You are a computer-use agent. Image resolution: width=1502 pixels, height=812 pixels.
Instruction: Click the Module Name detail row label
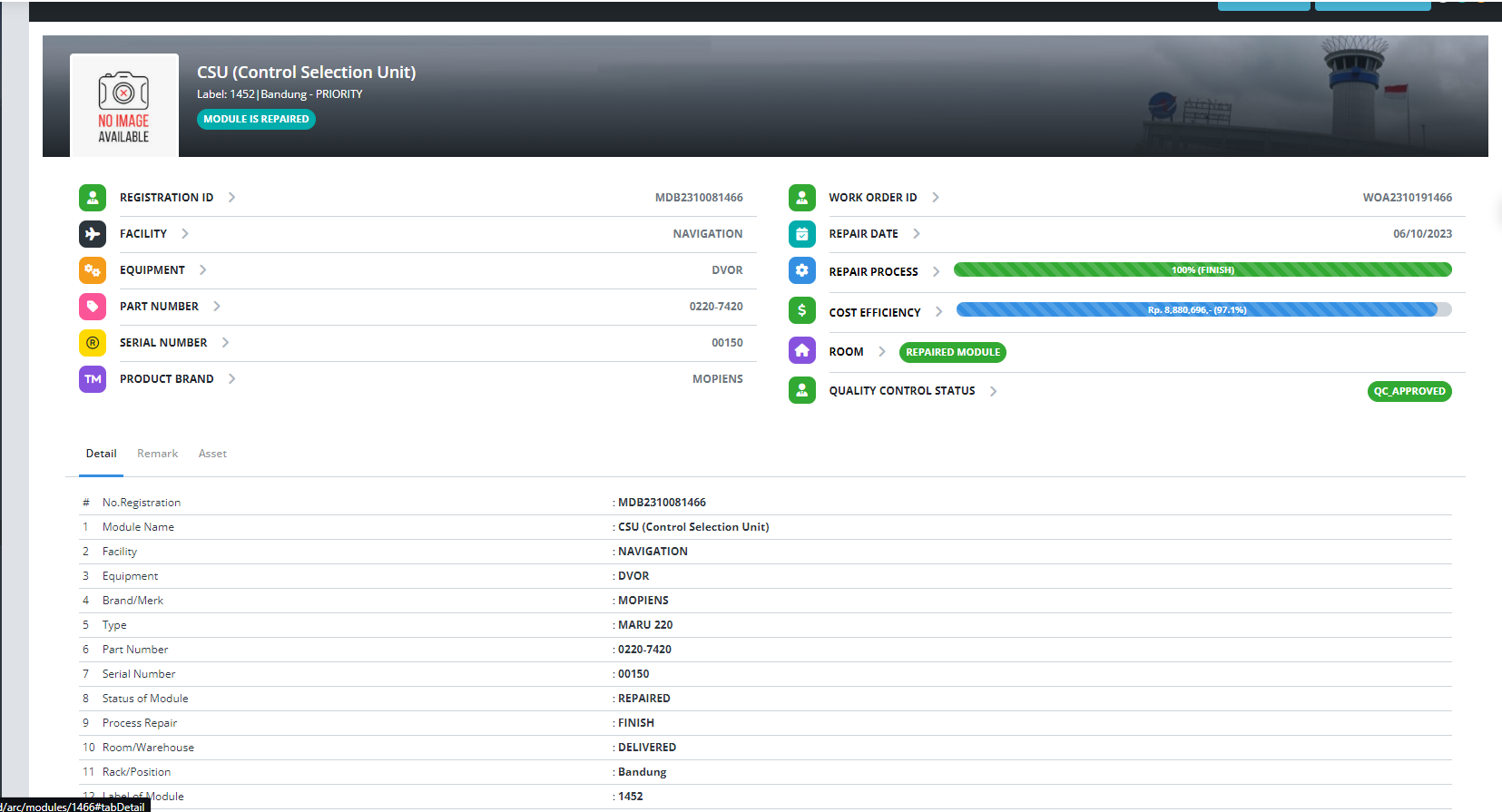coord(138,527)
